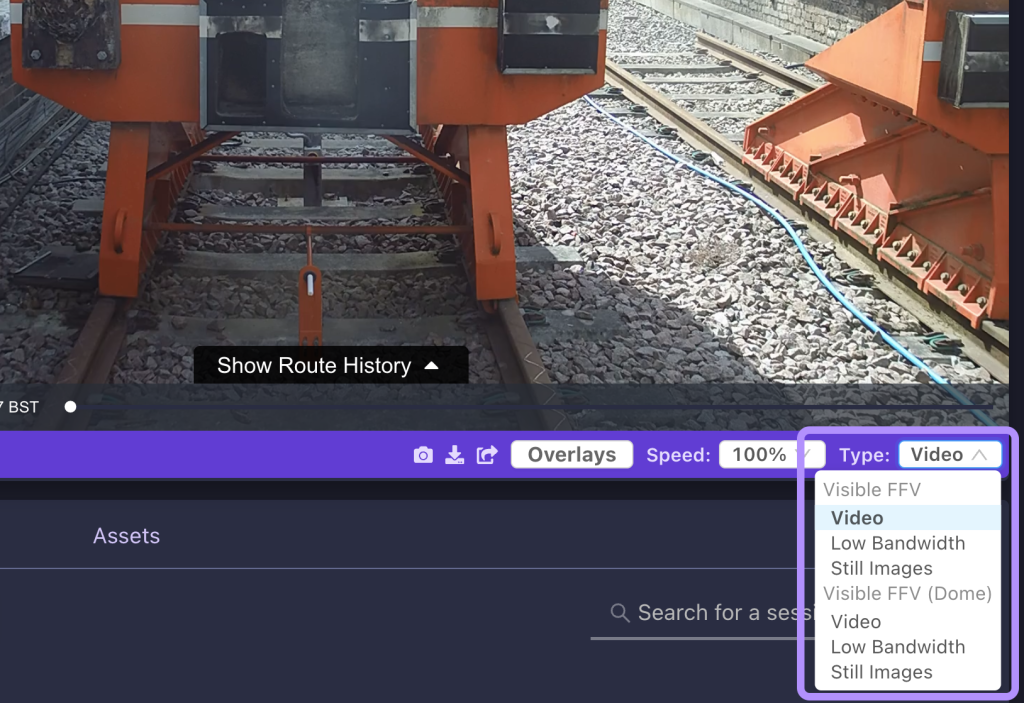Viewport: 1024px width, 703px height.
Task: Click the Search for a session field
Action: 702,613
